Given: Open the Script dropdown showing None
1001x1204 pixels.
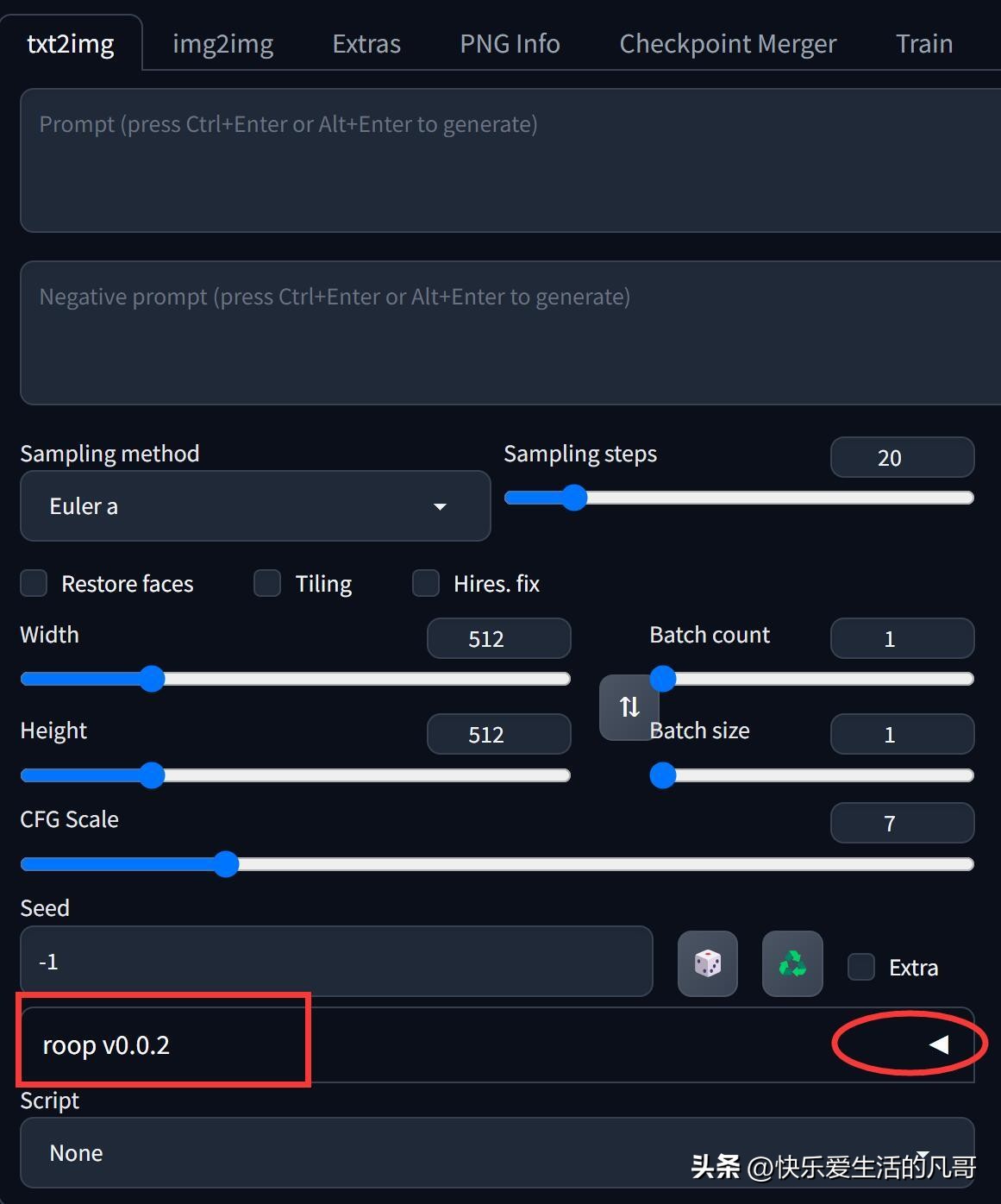Looking at the screenshot, I should click(x=497, y=1153).
